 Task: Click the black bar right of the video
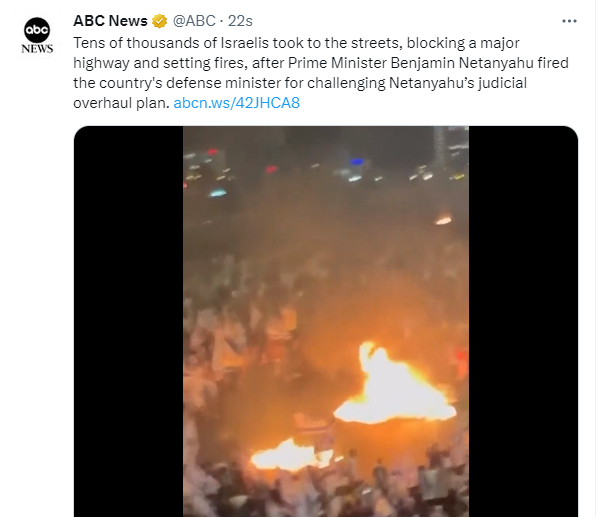523,321
